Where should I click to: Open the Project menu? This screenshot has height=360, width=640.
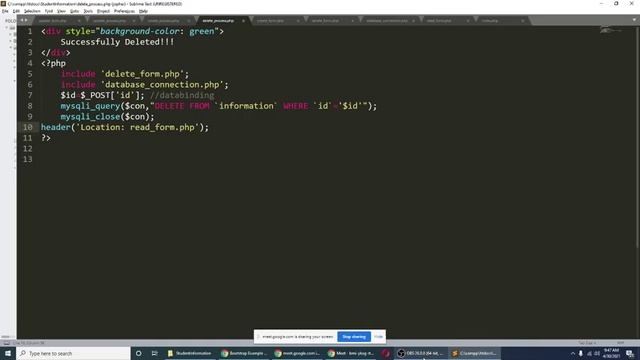point(103,11)
